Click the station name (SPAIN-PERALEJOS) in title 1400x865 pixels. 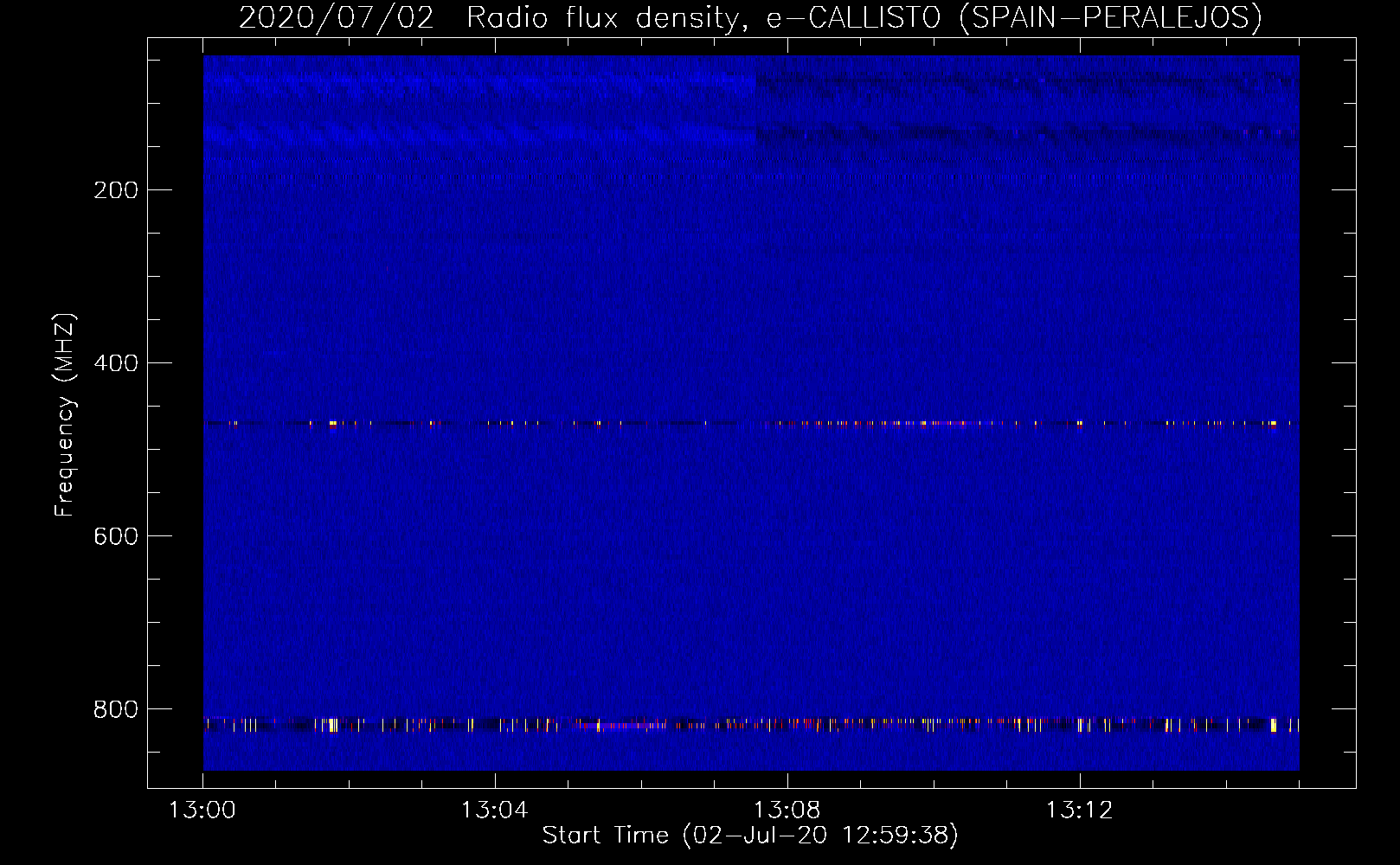click(x=1111, y=18)
